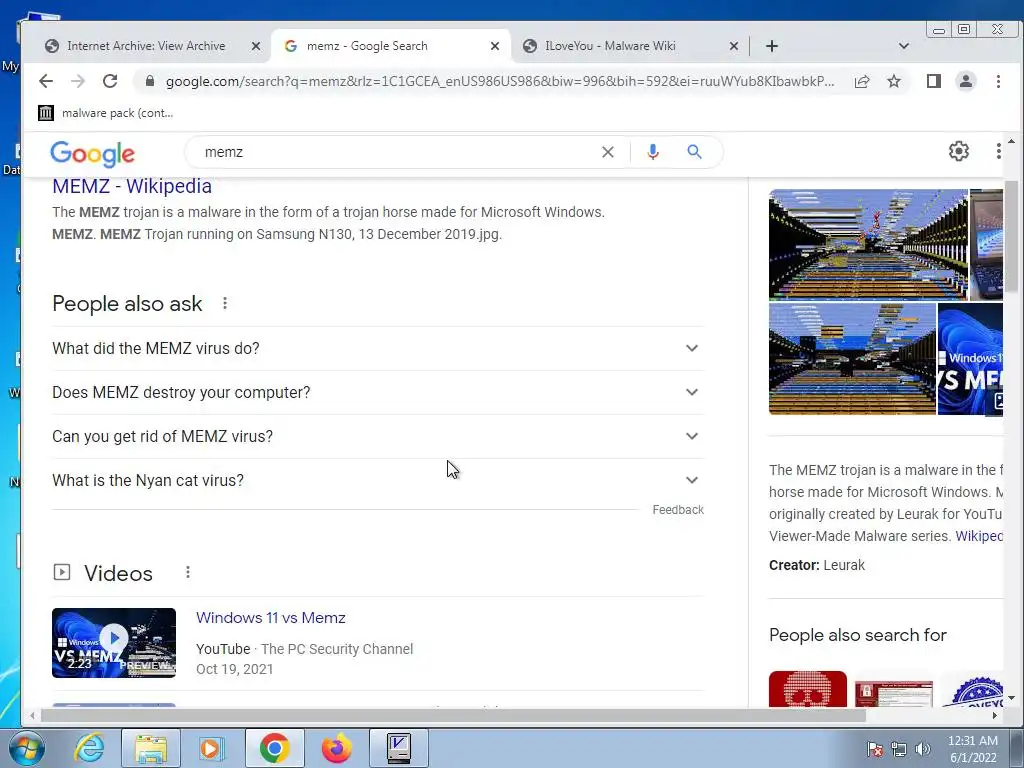Open the Chrome profile avatar

(x=966, y=81)
